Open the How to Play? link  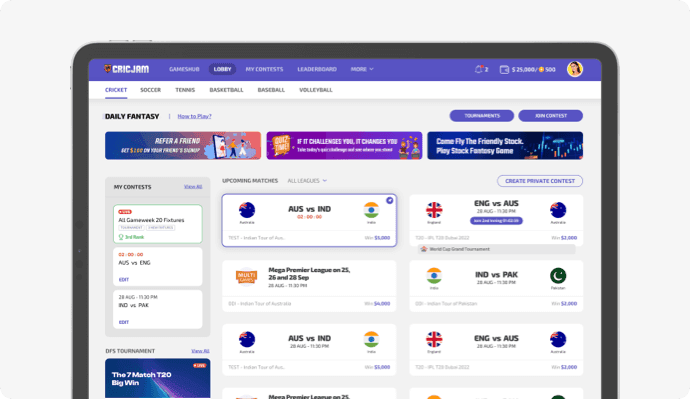point(195,116)
